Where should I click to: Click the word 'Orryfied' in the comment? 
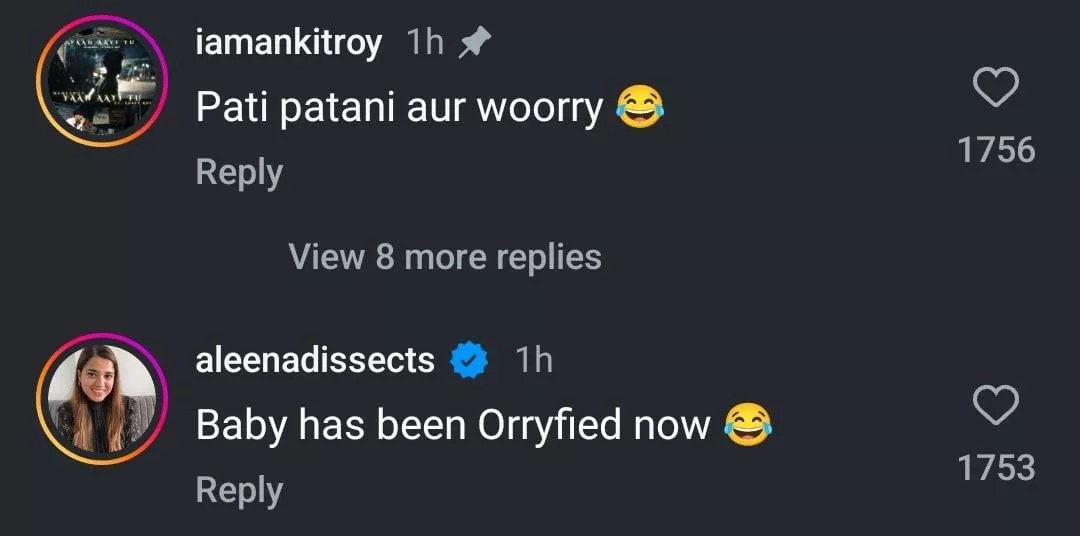tap(550, 425)
